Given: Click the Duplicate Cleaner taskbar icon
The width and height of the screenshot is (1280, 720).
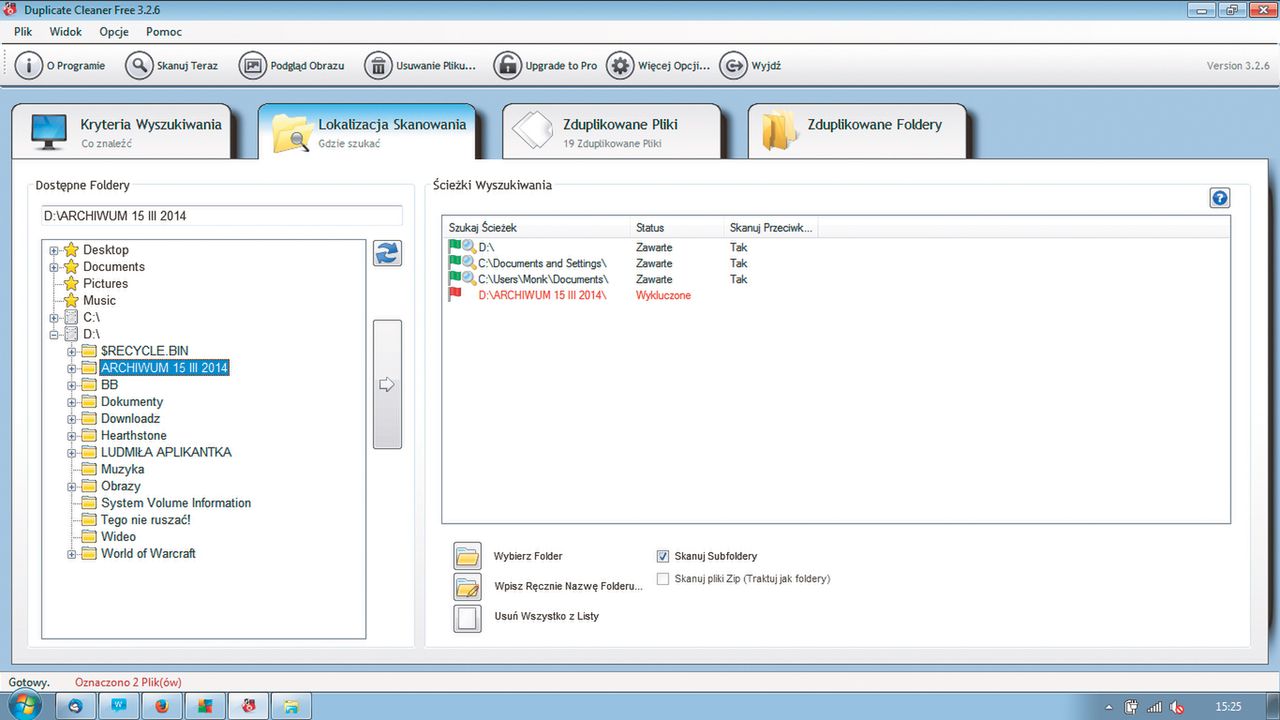Looking at the screenshot, I should [247, 706].
